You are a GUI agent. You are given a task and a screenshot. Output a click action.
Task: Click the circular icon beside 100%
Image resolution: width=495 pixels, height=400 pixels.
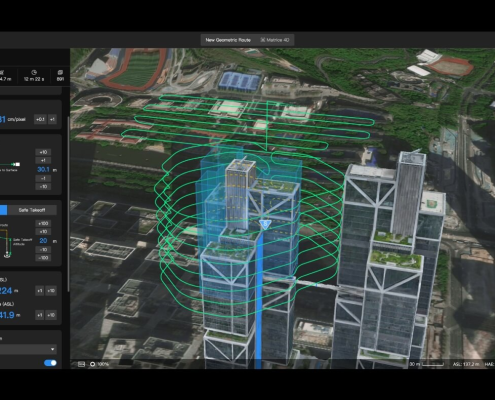tap(92, 364)
